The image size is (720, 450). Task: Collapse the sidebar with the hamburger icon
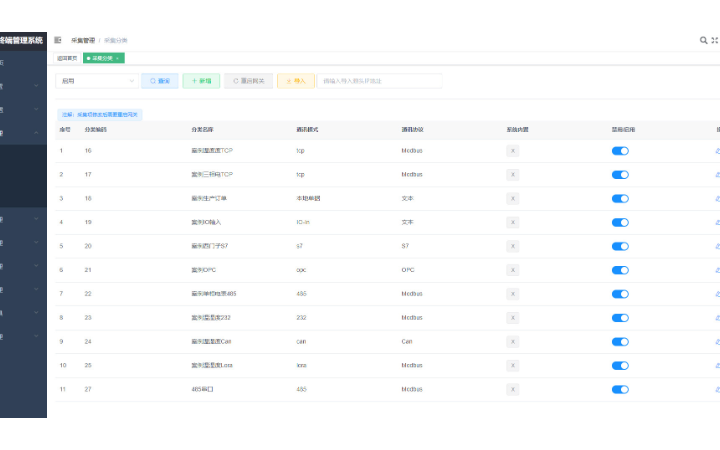click(57, 40)
